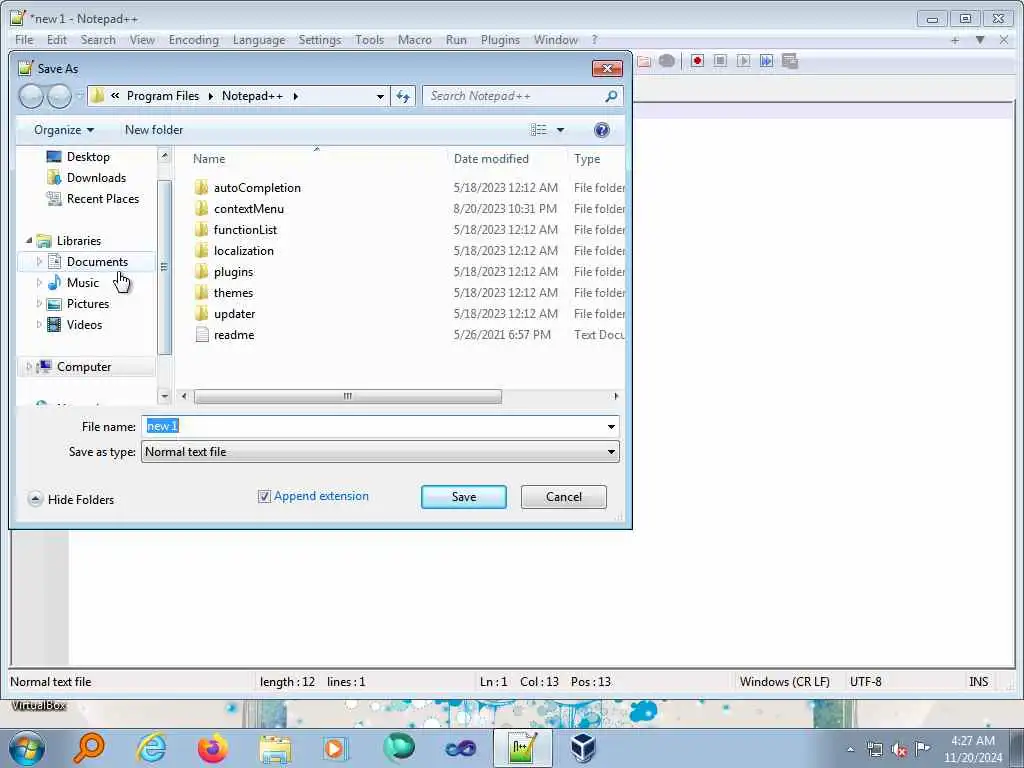Click the Change your view icon

(x=539, y=129)
